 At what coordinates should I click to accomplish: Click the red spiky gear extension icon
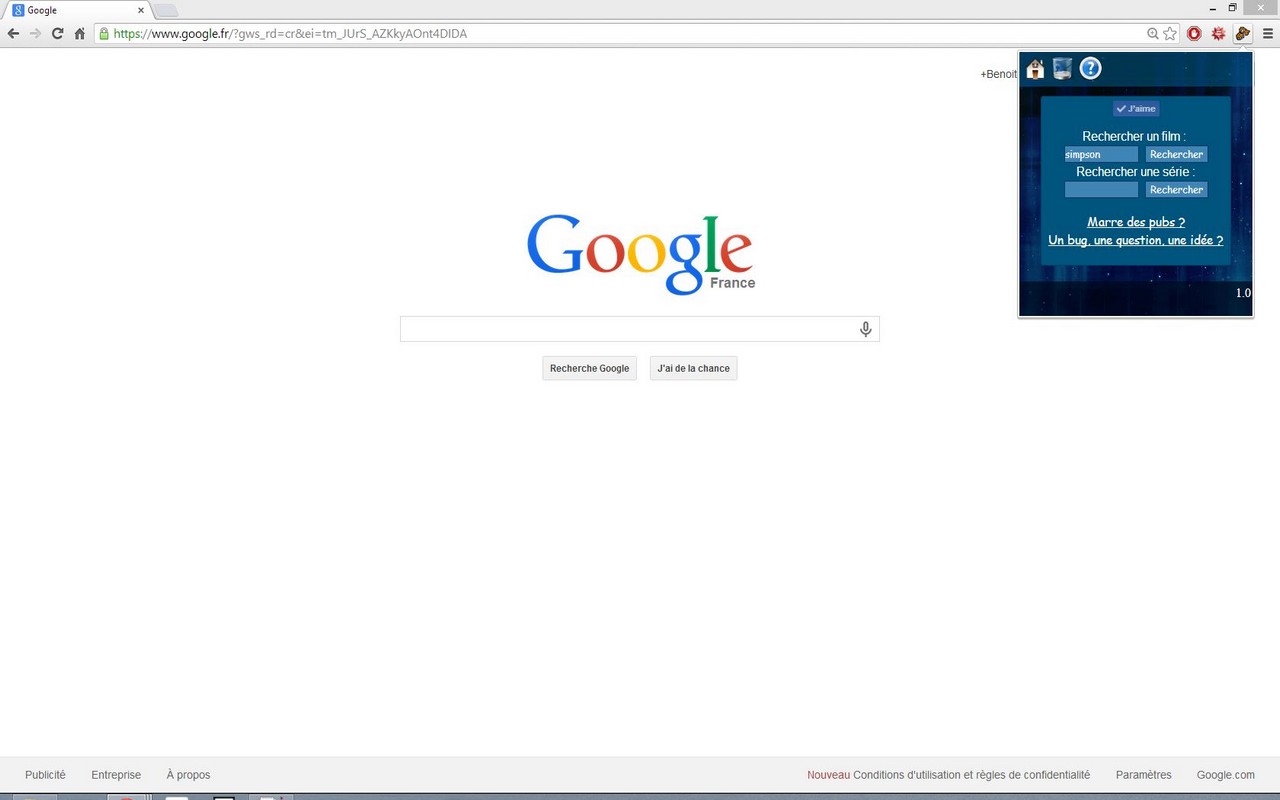point(1218,33)
